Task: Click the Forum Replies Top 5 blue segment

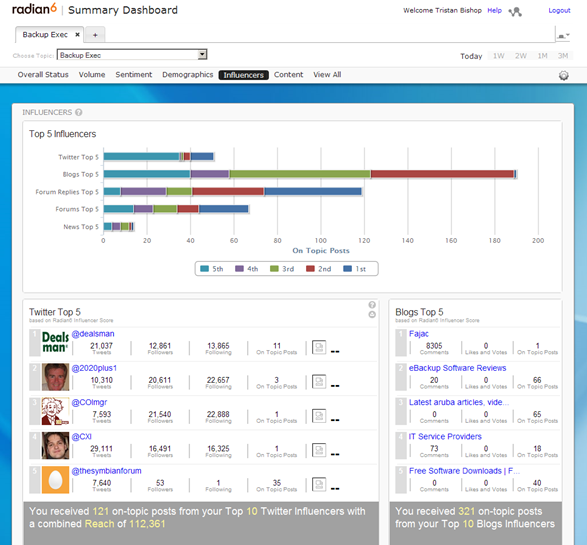Action: pos(313,192)
